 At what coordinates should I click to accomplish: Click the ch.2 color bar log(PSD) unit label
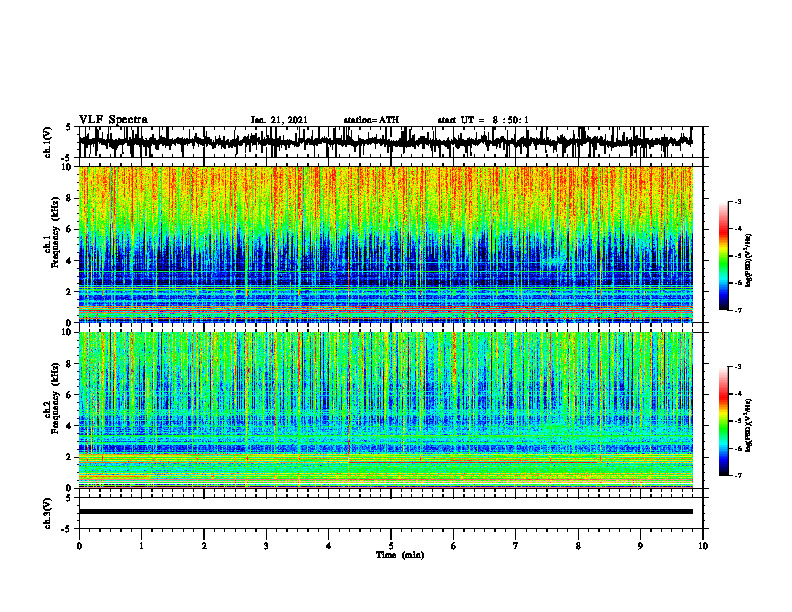(x=749, y=425)
